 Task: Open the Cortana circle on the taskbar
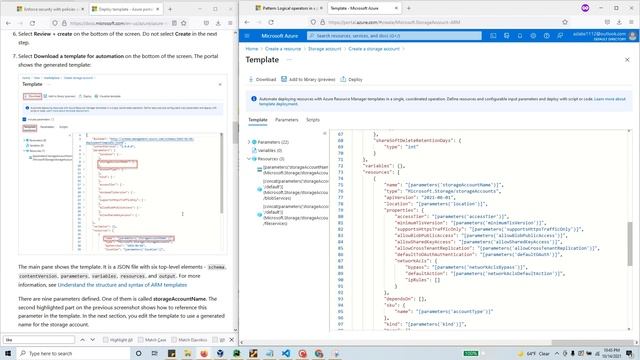138,353
